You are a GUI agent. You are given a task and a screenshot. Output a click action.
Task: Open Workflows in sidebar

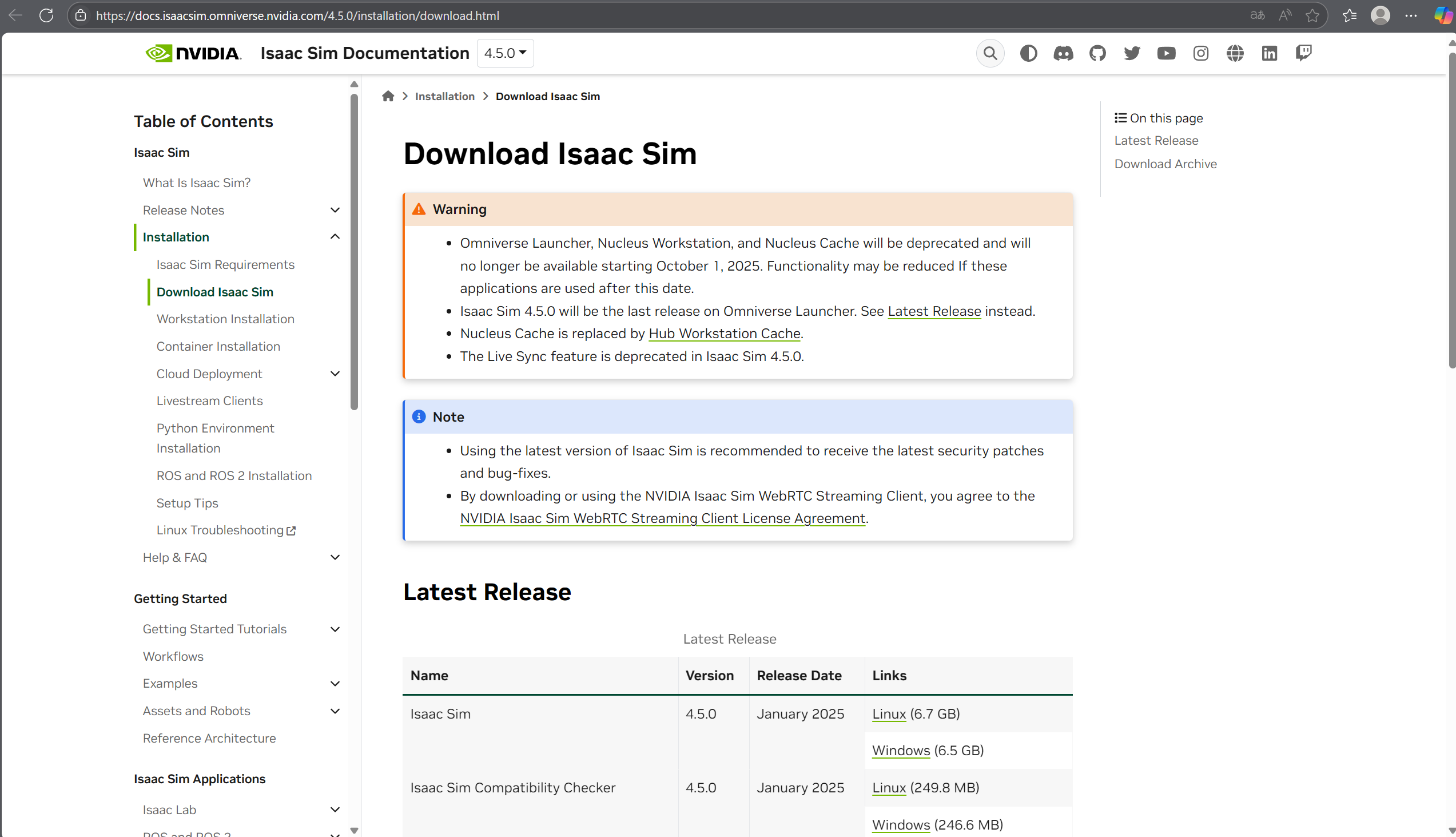[173, 656]
